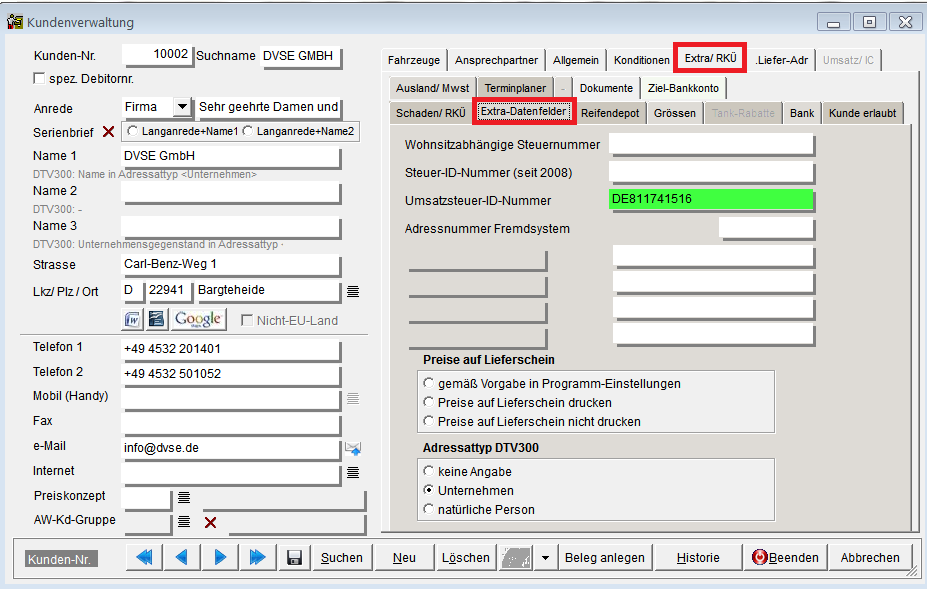Click the green Umsatzsteuer-ID-Nummer field

pyautogui.click(x=711, y=200)
